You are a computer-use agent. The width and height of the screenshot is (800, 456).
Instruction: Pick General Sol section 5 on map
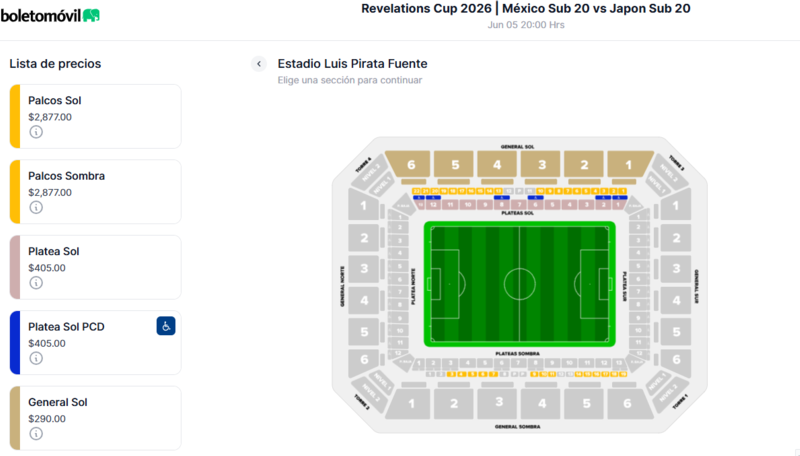[x=454, y=164]
